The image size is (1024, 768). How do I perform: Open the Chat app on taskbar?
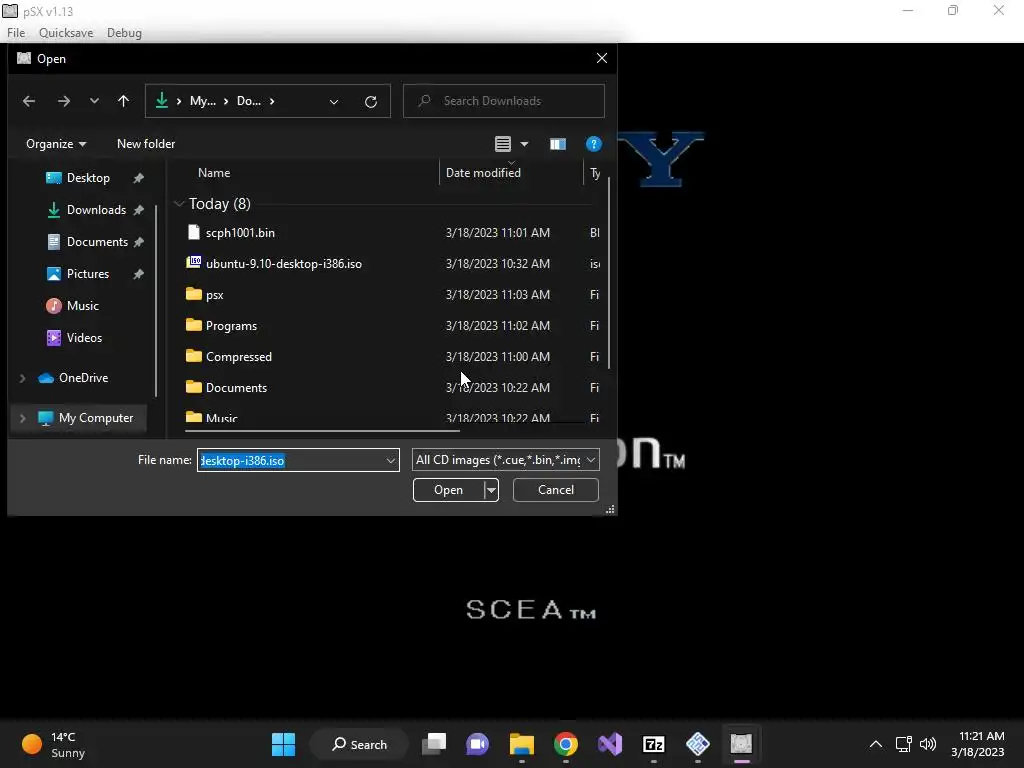[x=477, y=744]
